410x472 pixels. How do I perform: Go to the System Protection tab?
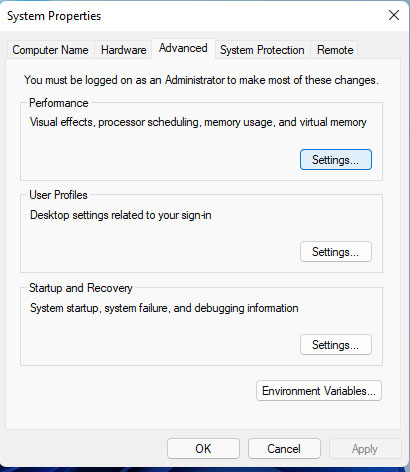click(x=262, y=50)
